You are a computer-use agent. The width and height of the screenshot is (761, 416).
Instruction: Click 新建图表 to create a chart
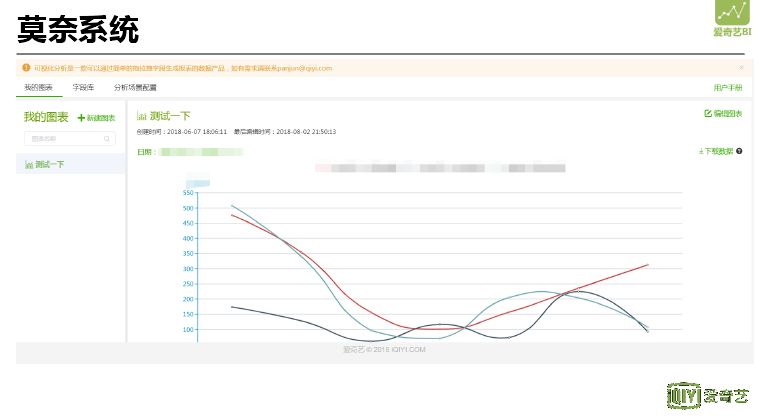(x=97, y=118)
